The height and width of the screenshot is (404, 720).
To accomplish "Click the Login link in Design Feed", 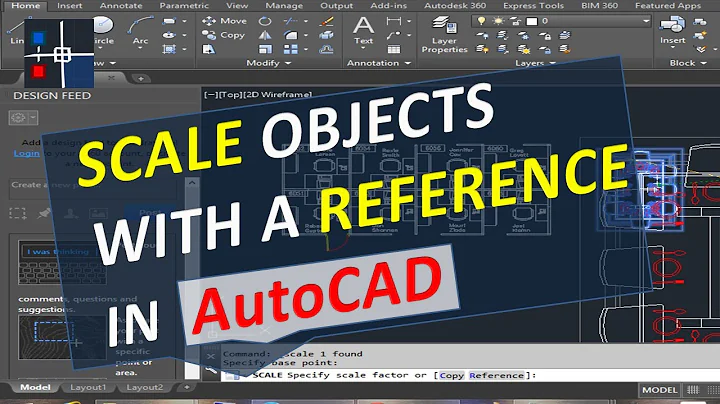I will click(26, 153).
